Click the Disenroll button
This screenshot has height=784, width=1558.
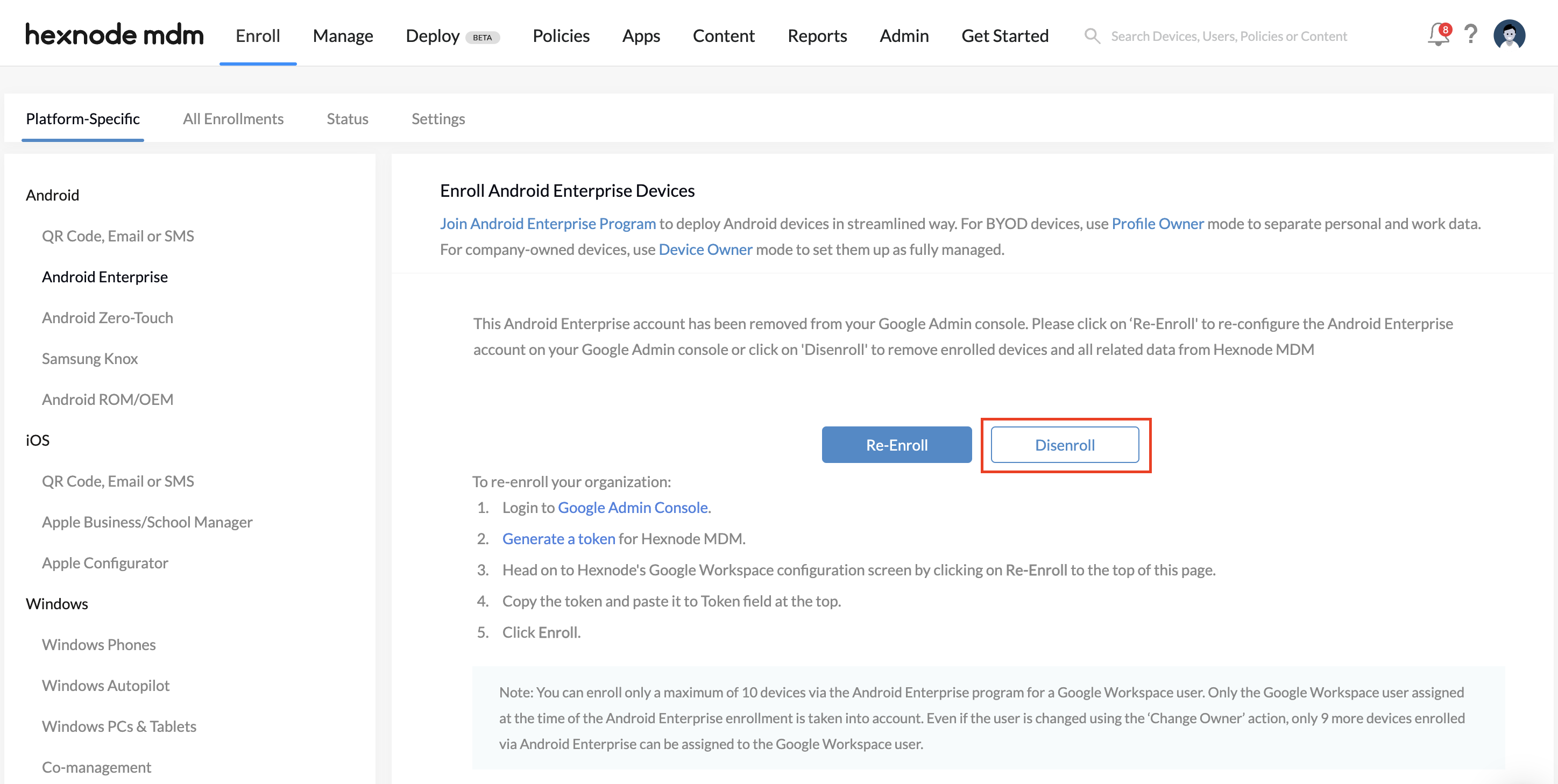(1065, 444)
